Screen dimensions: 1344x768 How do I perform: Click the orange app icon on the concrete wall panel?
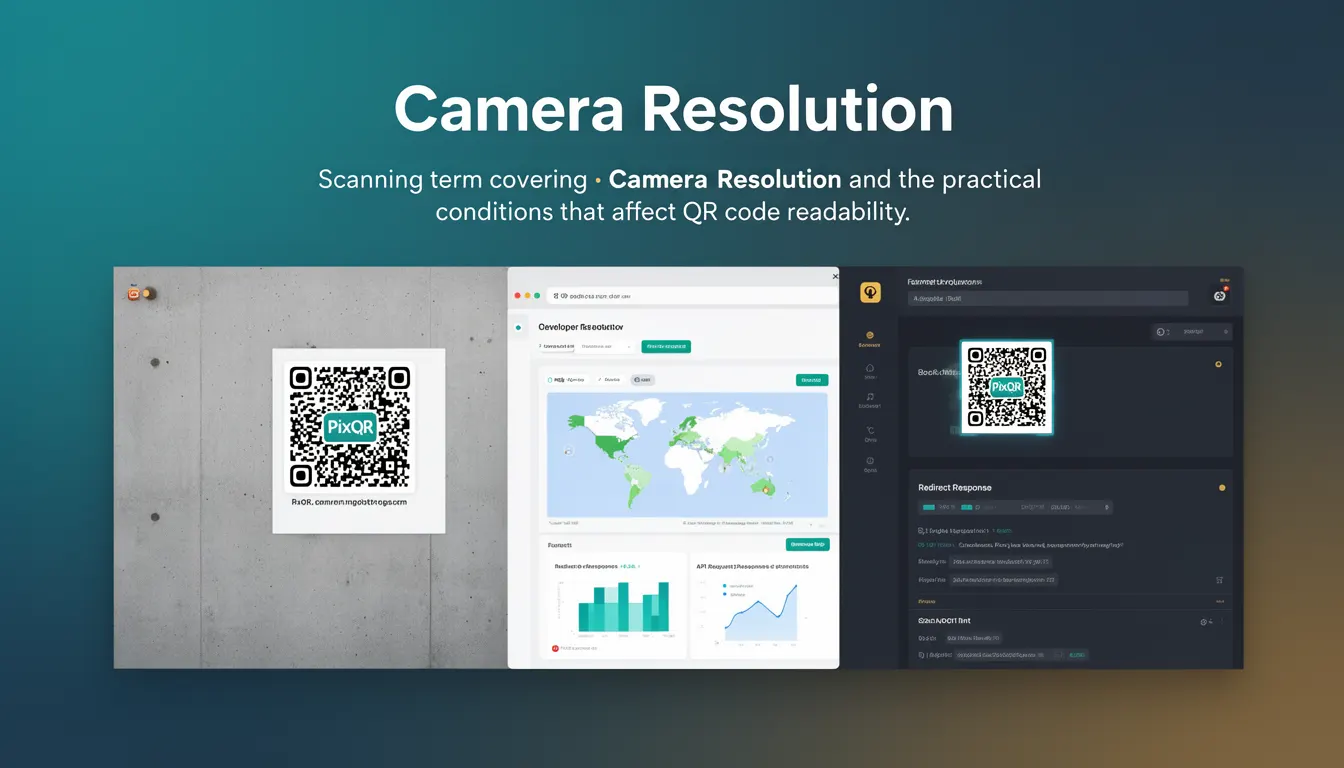133,293
